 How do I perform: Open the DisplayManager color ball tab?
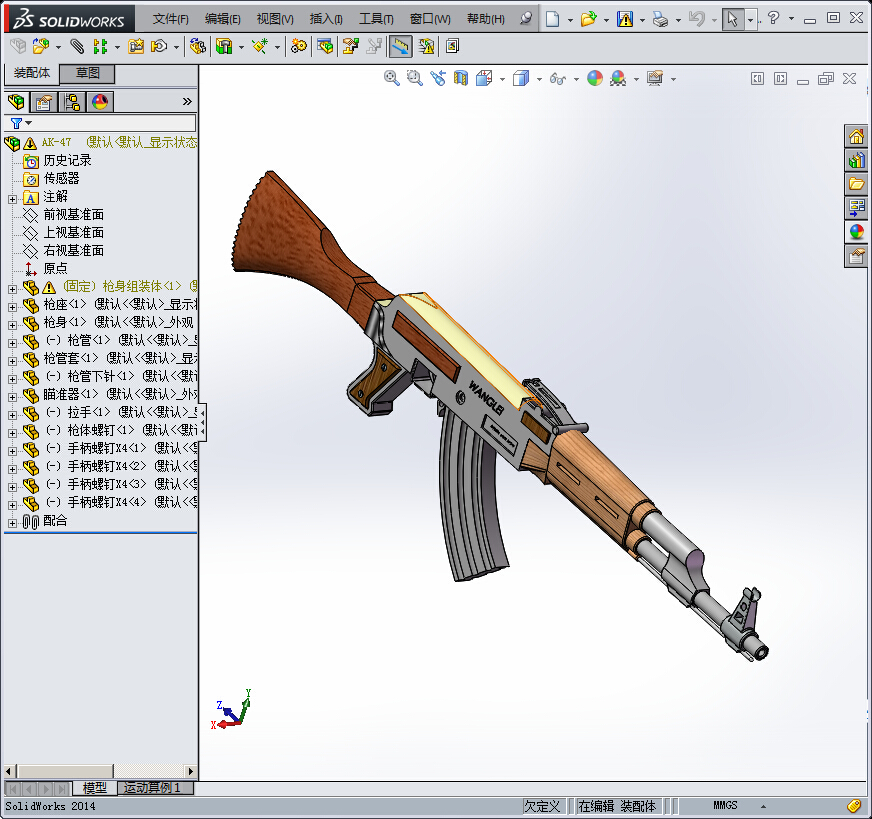point(100,102)
